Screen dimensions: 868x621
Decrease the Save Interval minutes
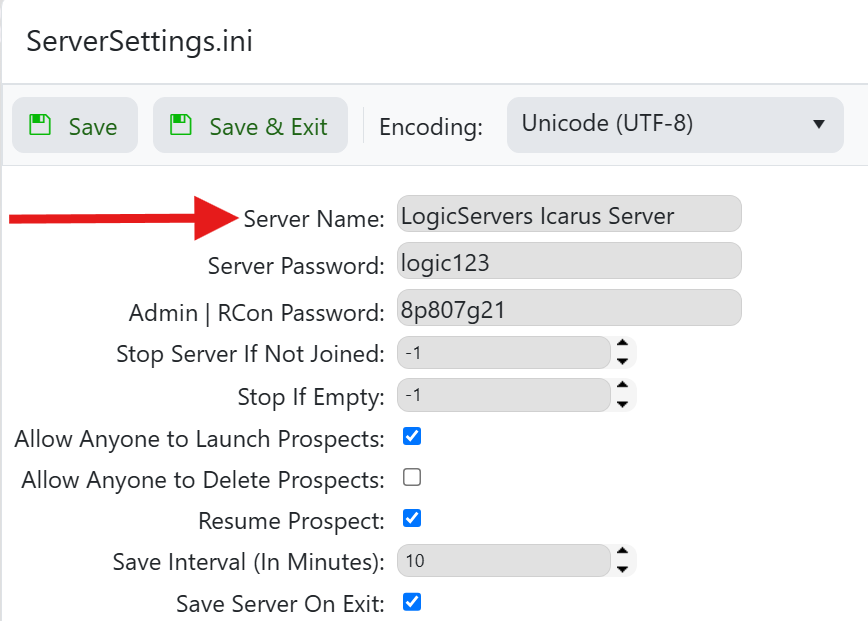point(623,569)
